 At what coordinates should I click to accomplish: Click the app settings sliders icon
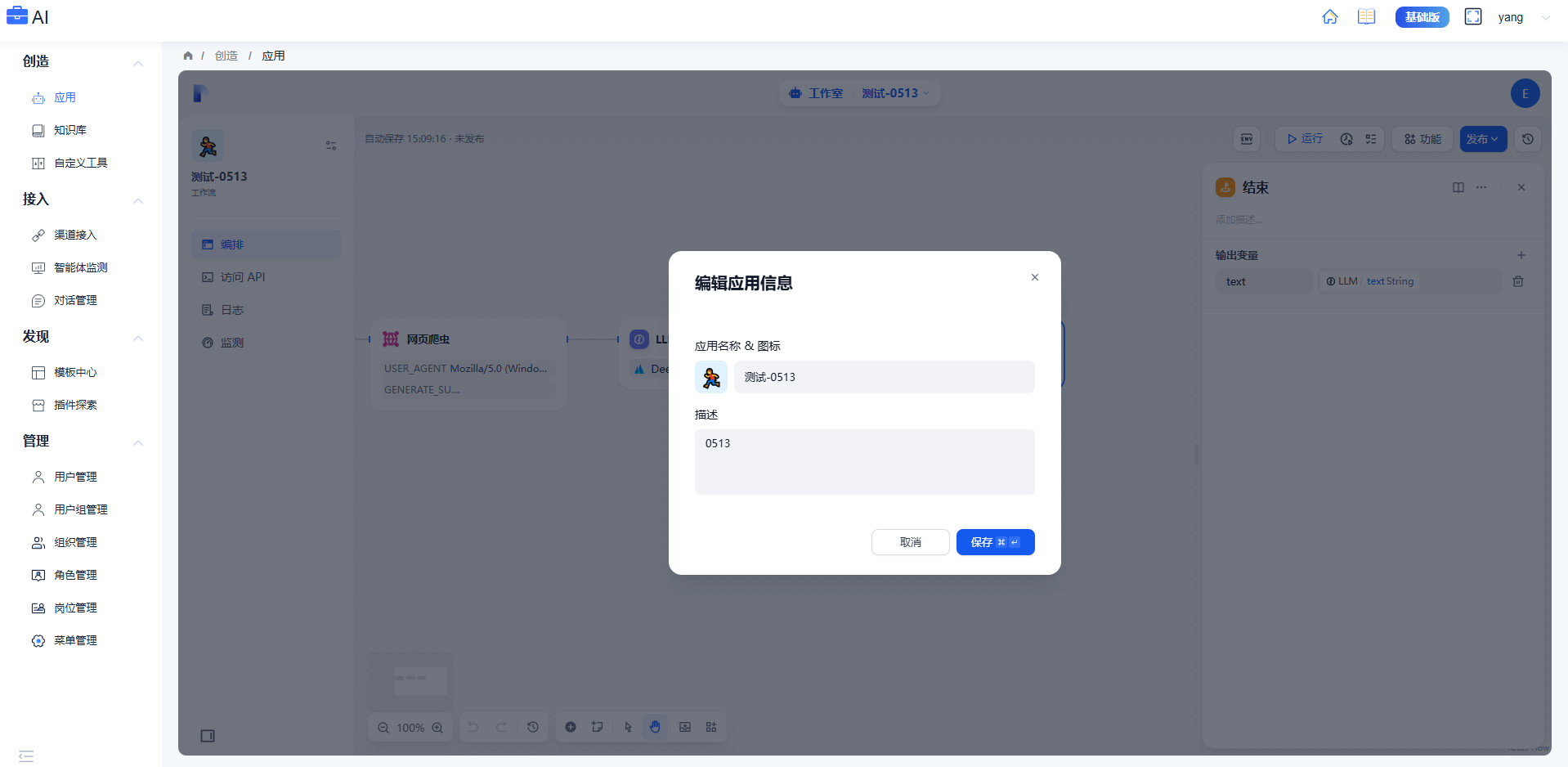point(331,146)
